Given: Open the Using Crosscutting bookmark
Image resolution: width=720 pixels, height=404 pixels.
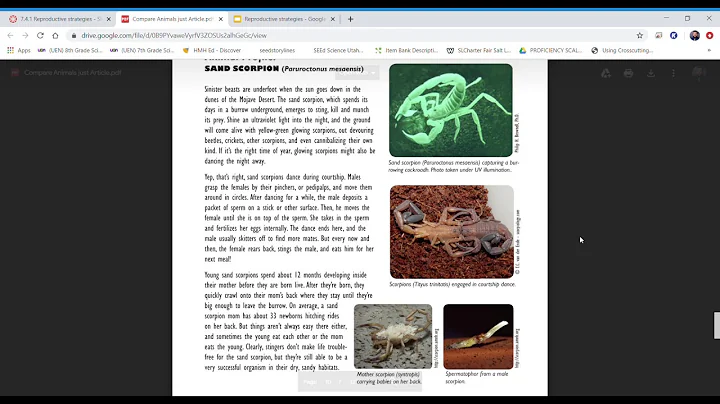Looking at the screenshot, I should pyautogui.click(x=622, y=50).
